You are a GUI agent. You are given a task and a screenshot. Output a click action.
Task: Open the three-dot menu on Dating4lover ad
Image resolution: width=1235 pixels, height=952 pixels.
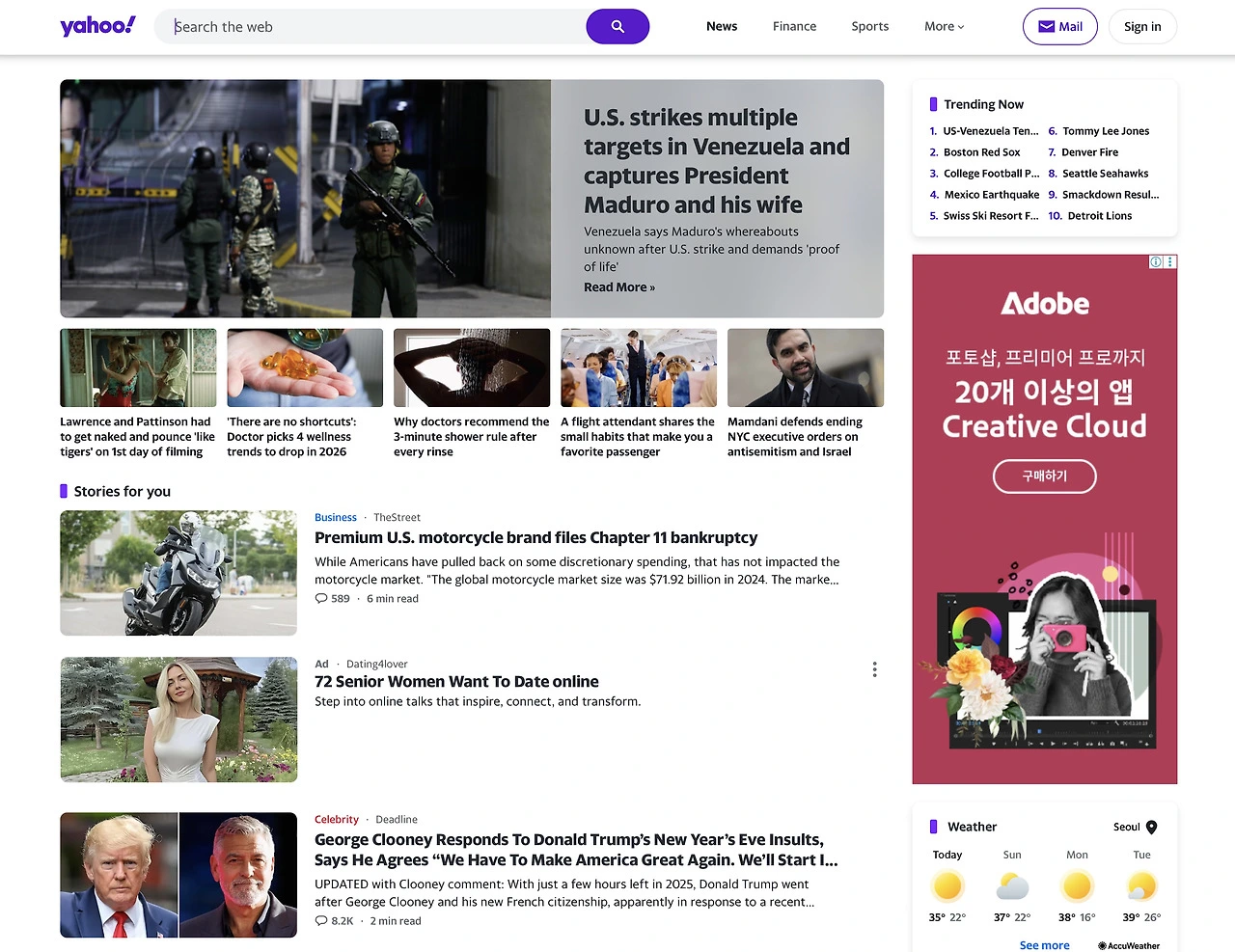click(874, 669)
